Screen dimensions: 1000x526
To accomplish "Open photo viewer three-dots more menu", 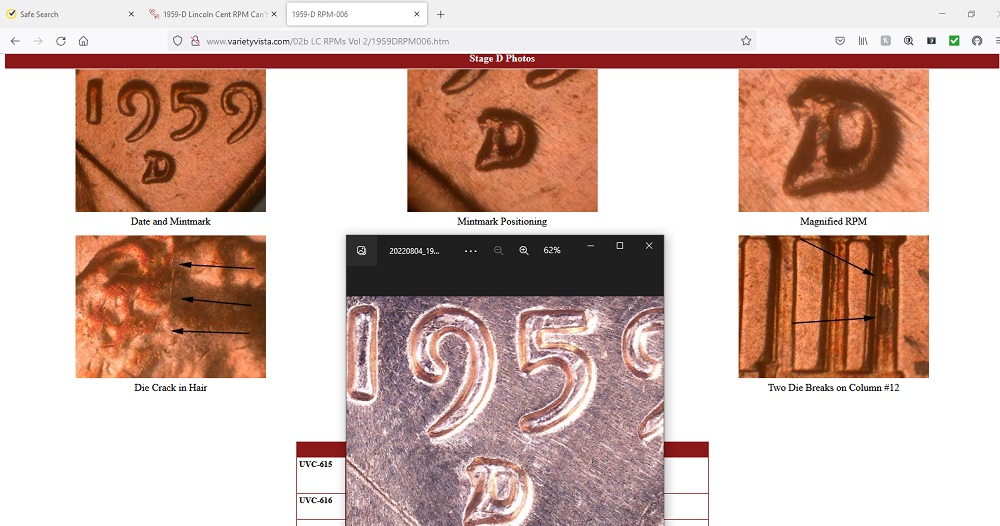I will pos(471,251).
